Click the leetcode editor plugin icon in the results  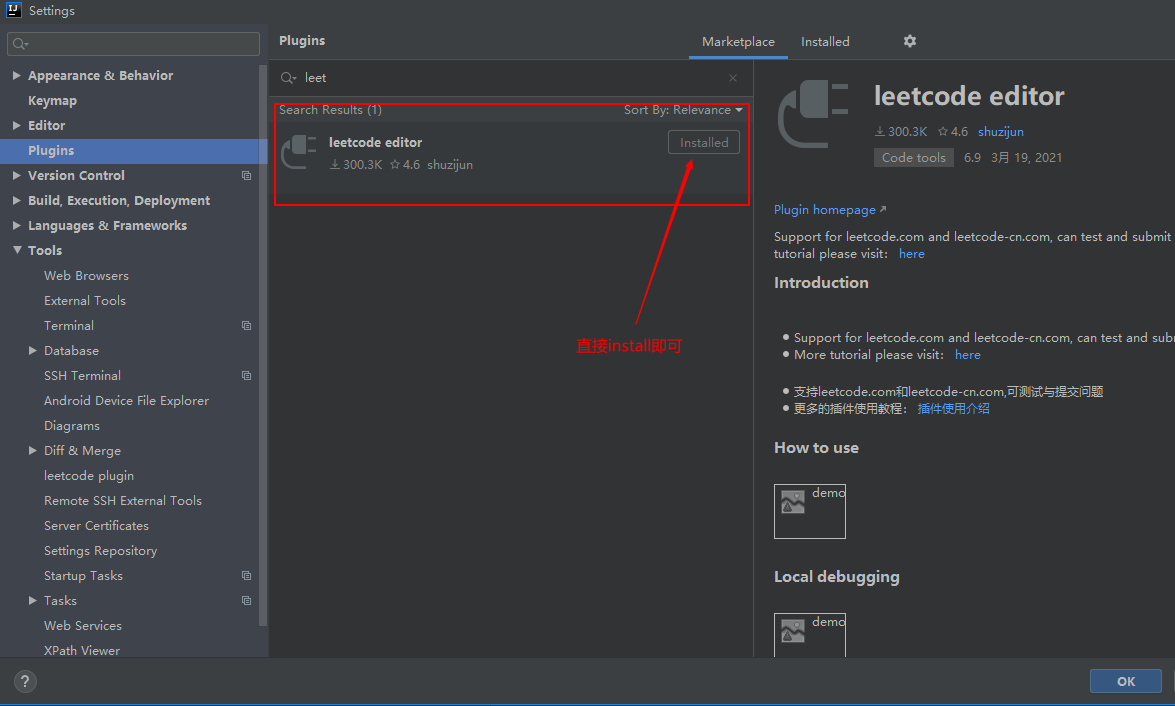(299, 152)
